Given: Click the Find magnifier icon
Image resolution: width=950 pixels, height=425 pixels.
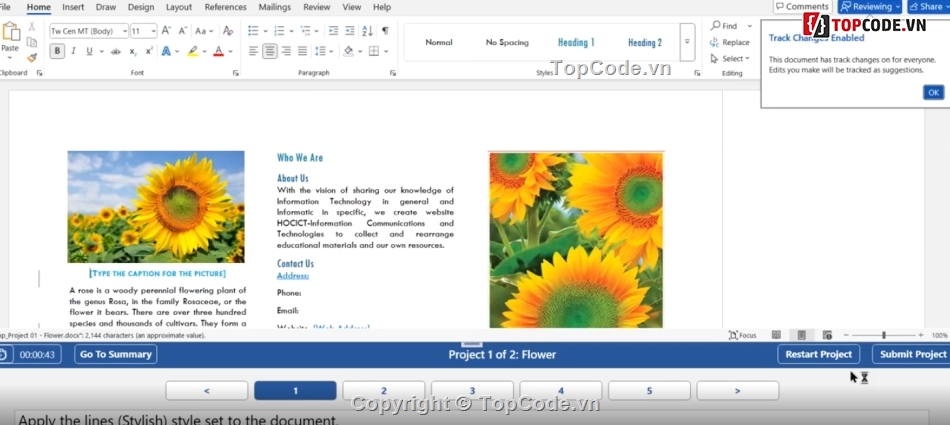Looking at the screenshot, I should coord(716,26).
